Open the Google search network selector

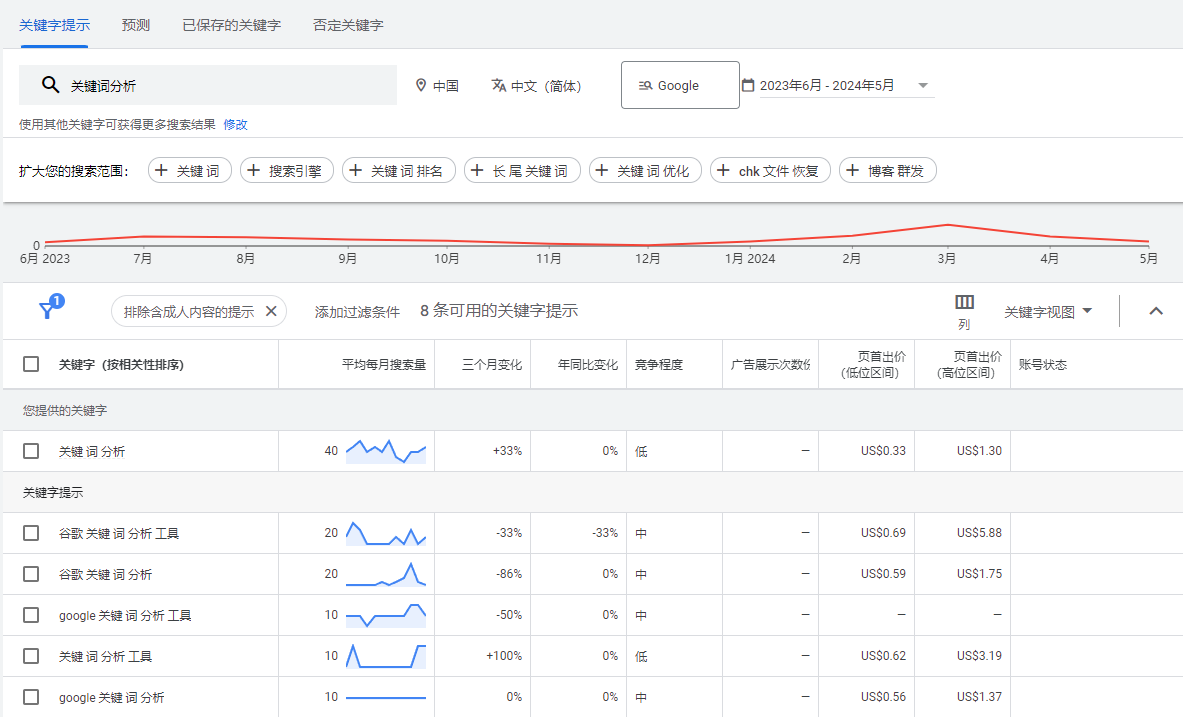click(680, 85)
